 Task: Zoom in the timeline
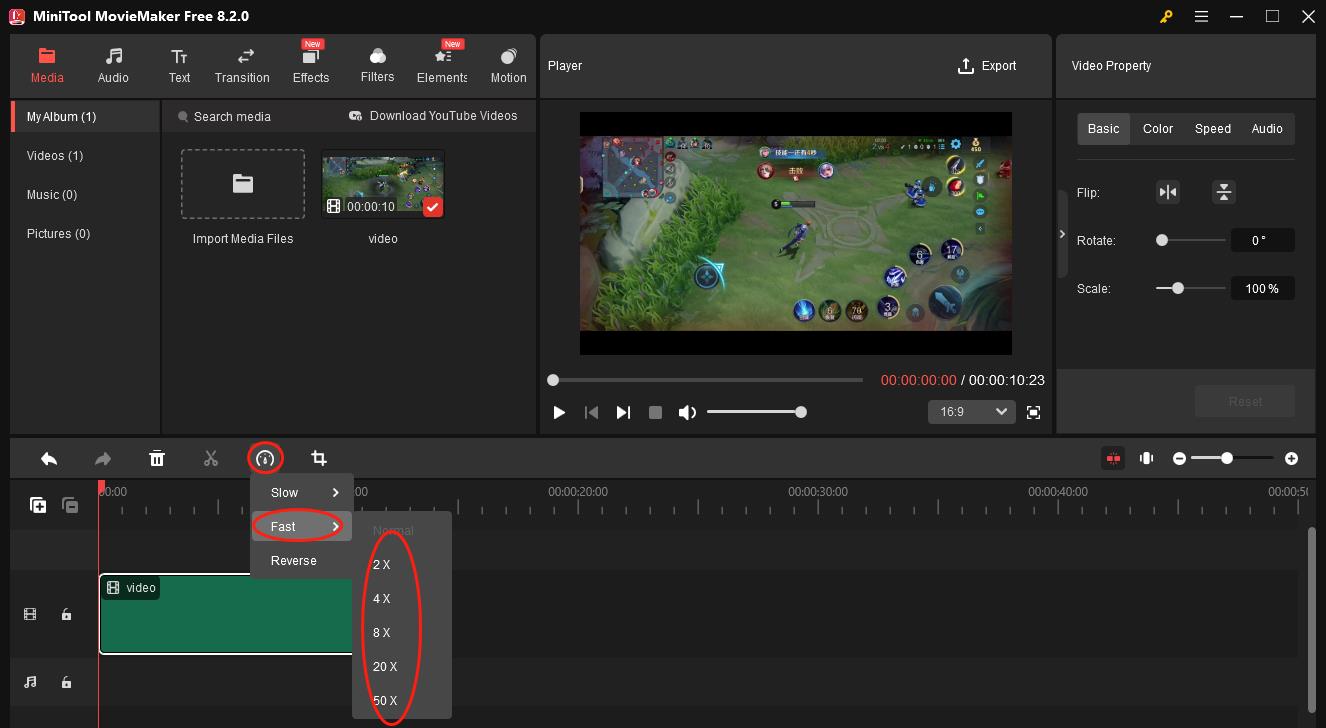(x=1292, y=458)
